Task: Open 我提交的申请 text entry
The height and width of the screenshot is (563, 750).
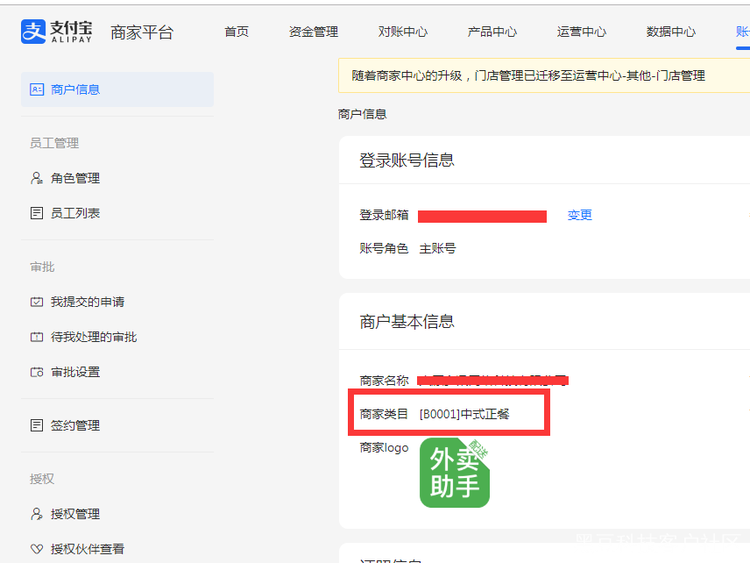Action: [x=88, y=302]
